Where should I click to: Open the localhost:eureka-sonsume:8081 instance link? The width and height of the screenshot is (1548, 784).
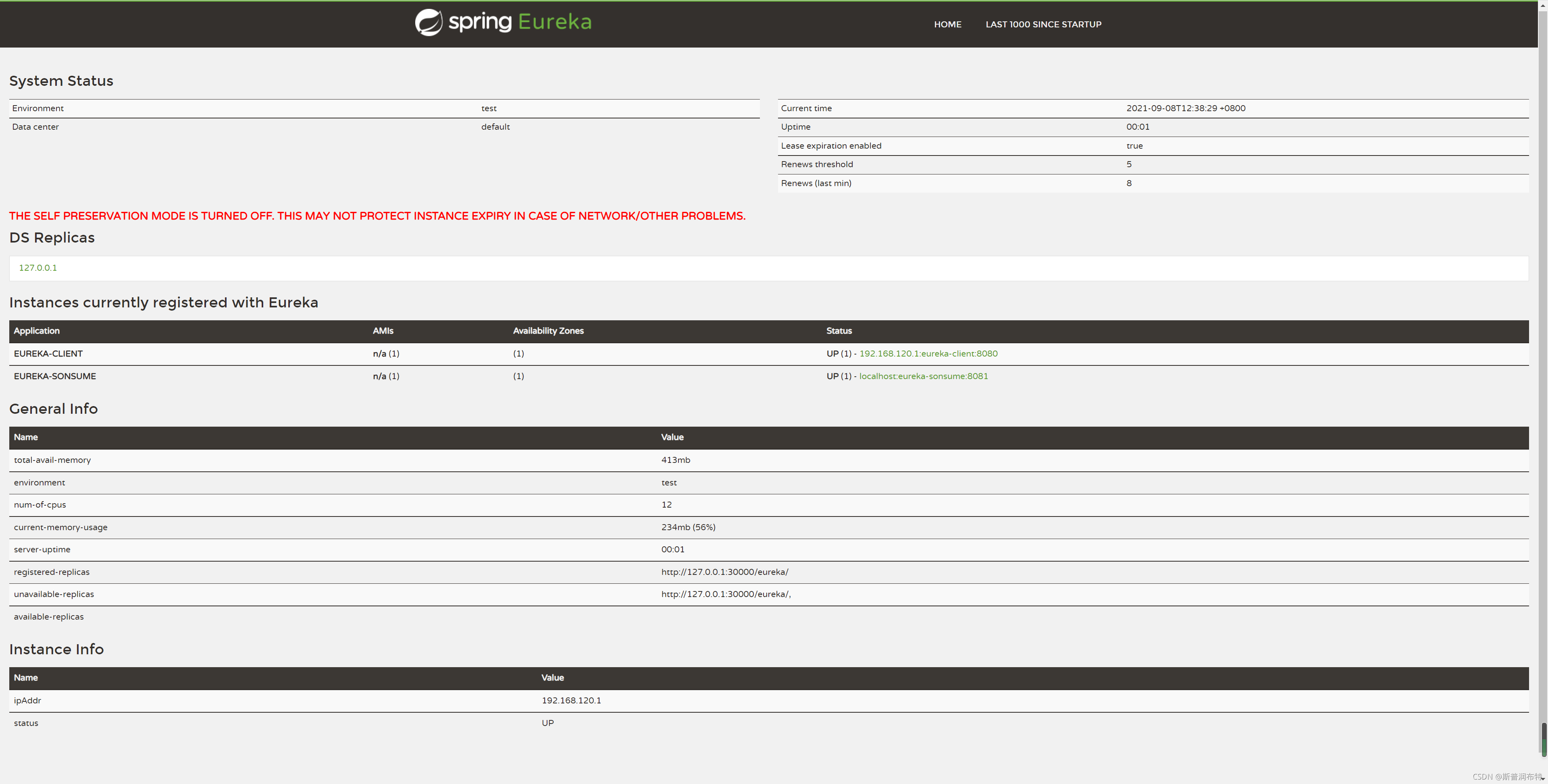click(924, 376)
